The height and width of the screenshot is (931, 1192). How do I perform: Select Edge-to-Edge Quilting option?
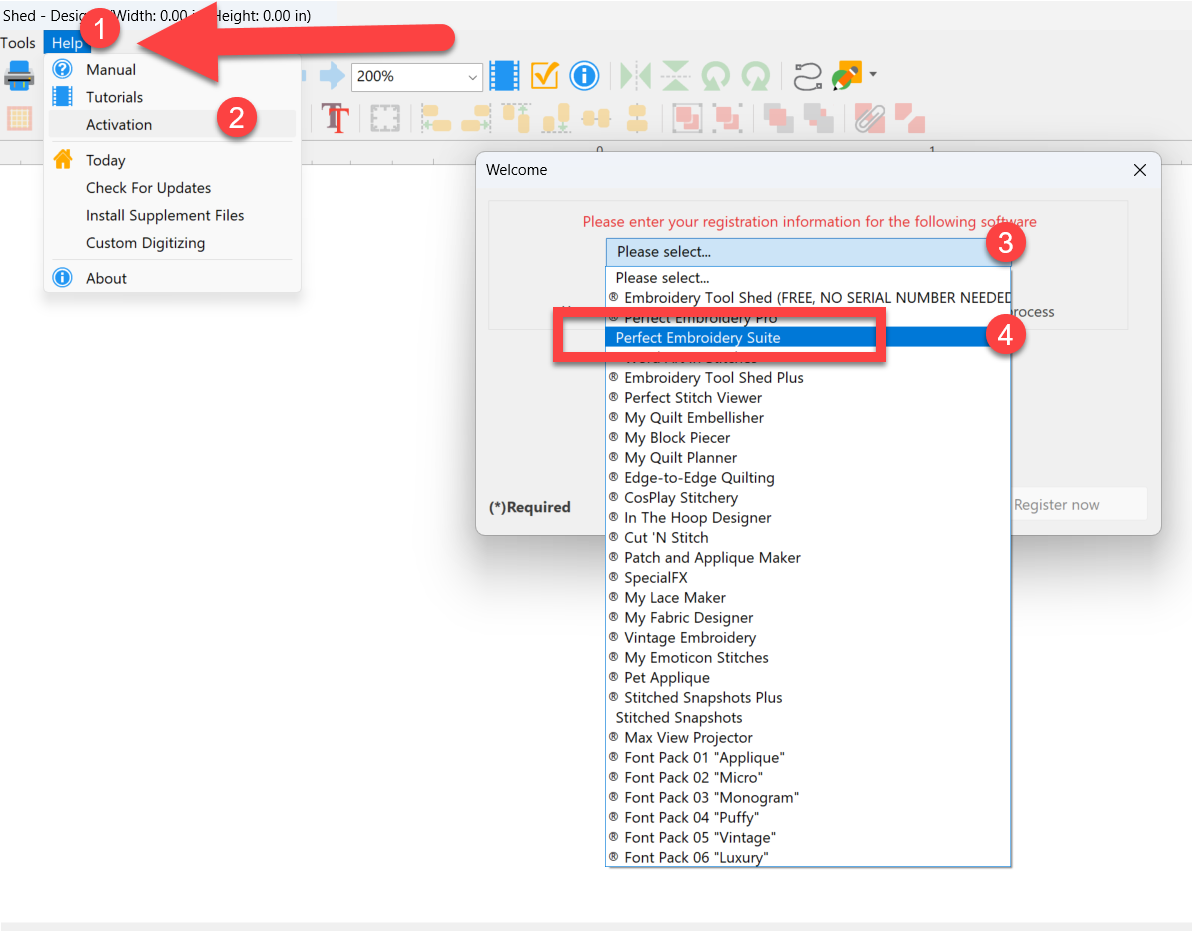pos(808,477)
